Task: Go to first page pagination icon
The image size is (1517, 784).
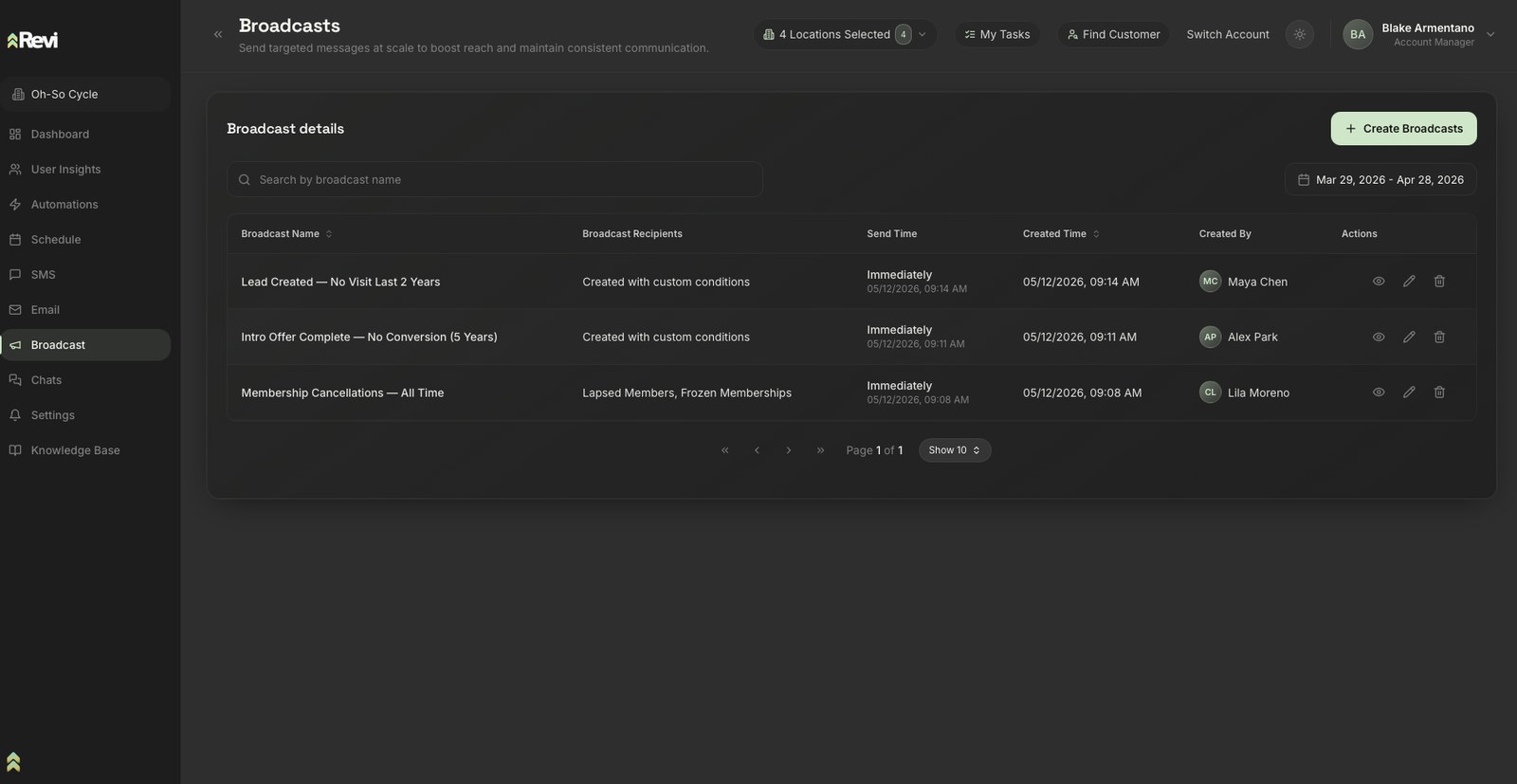Action: click(x=725, y=450)
